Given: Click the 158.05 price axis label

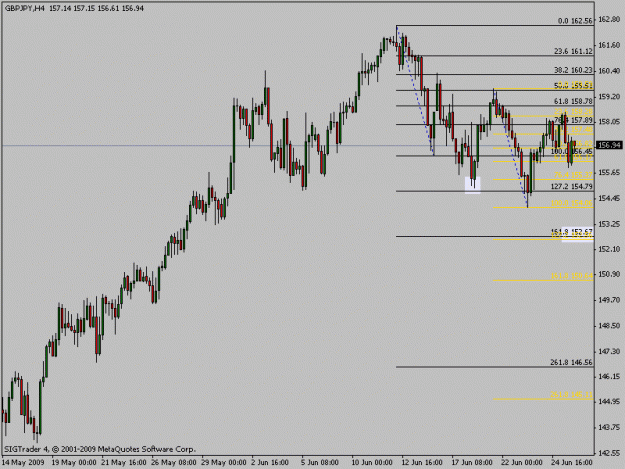Looking at the screenshot, I should tap(609, 122).
